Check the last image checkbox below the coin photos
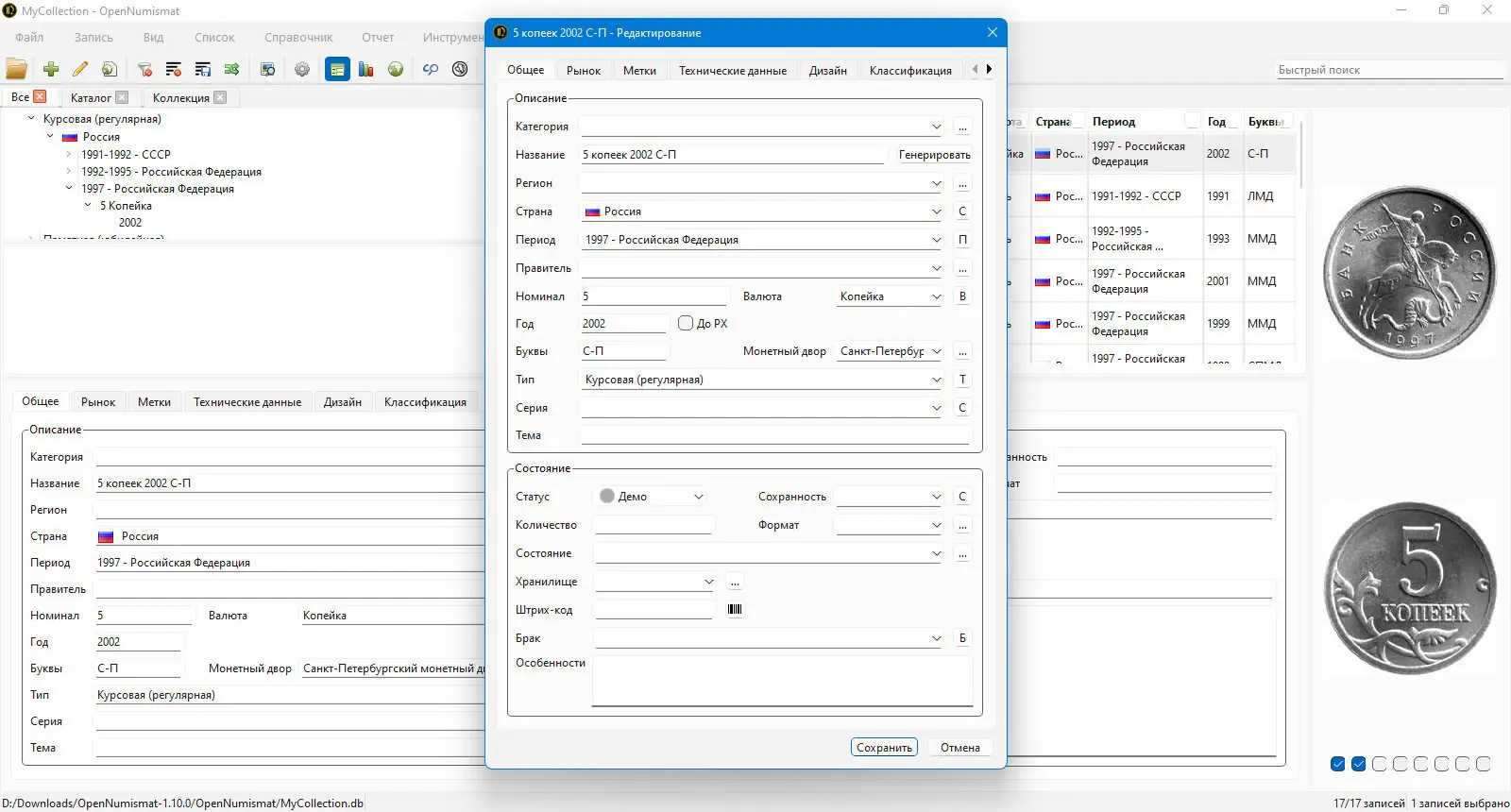The image size is (1511, 812). (1484, 764)
